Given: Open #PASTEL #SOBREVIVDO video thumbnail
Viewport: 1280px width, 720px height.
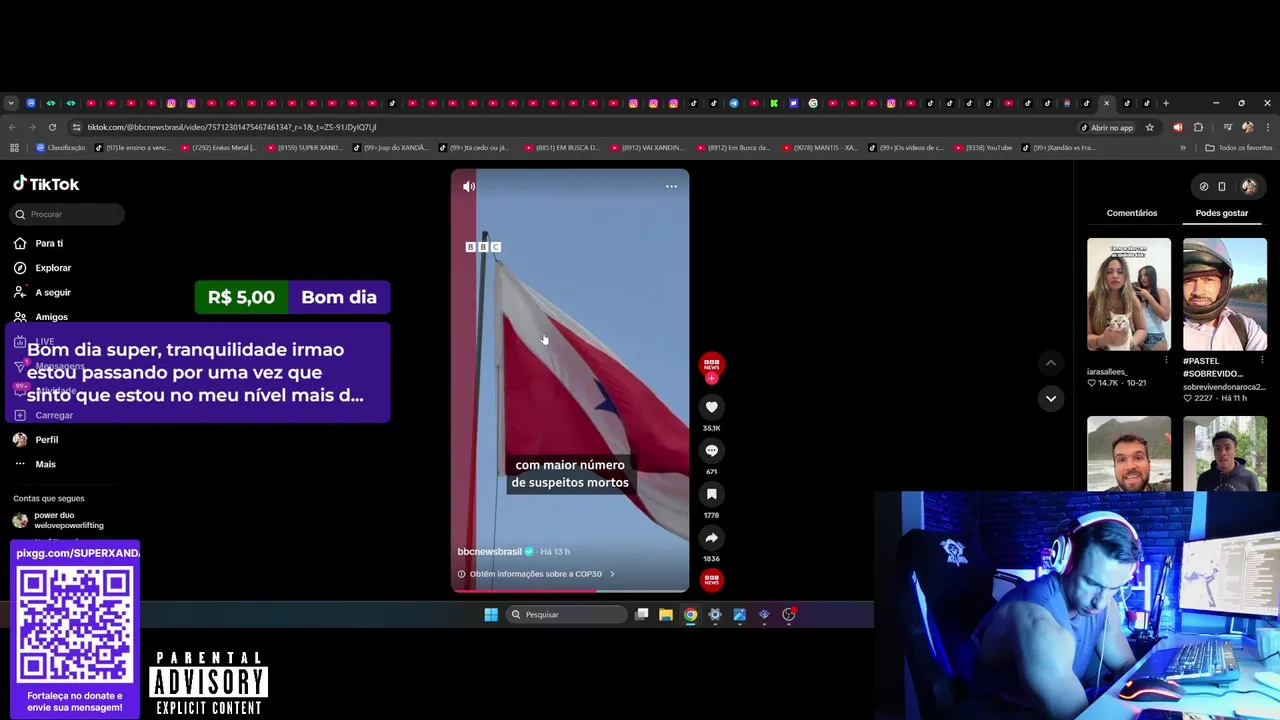Looking at the screenshot, I should click(1224, 294).
